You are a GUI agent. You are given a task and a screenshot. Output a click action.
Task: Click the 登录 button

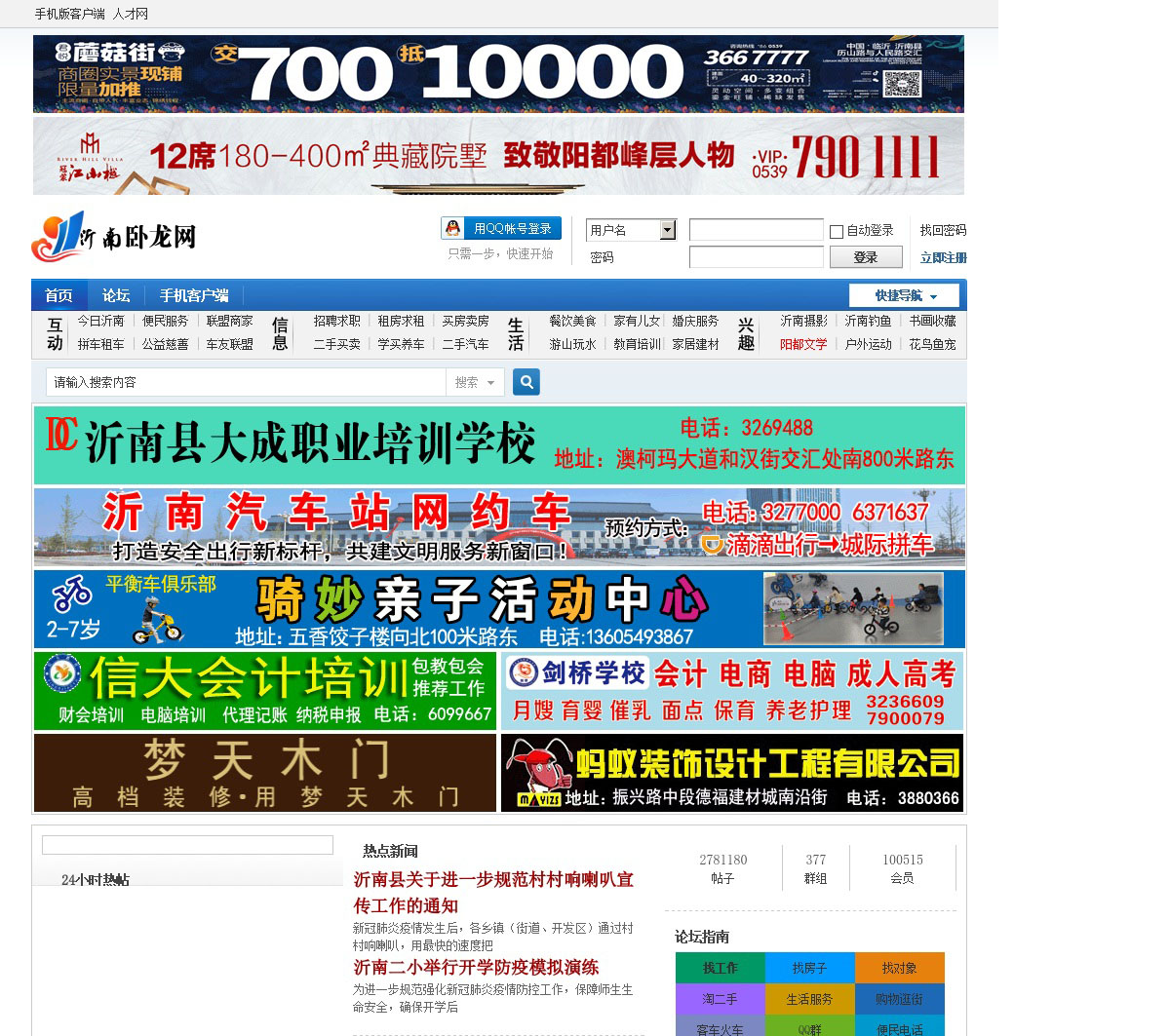pos(866,257)
